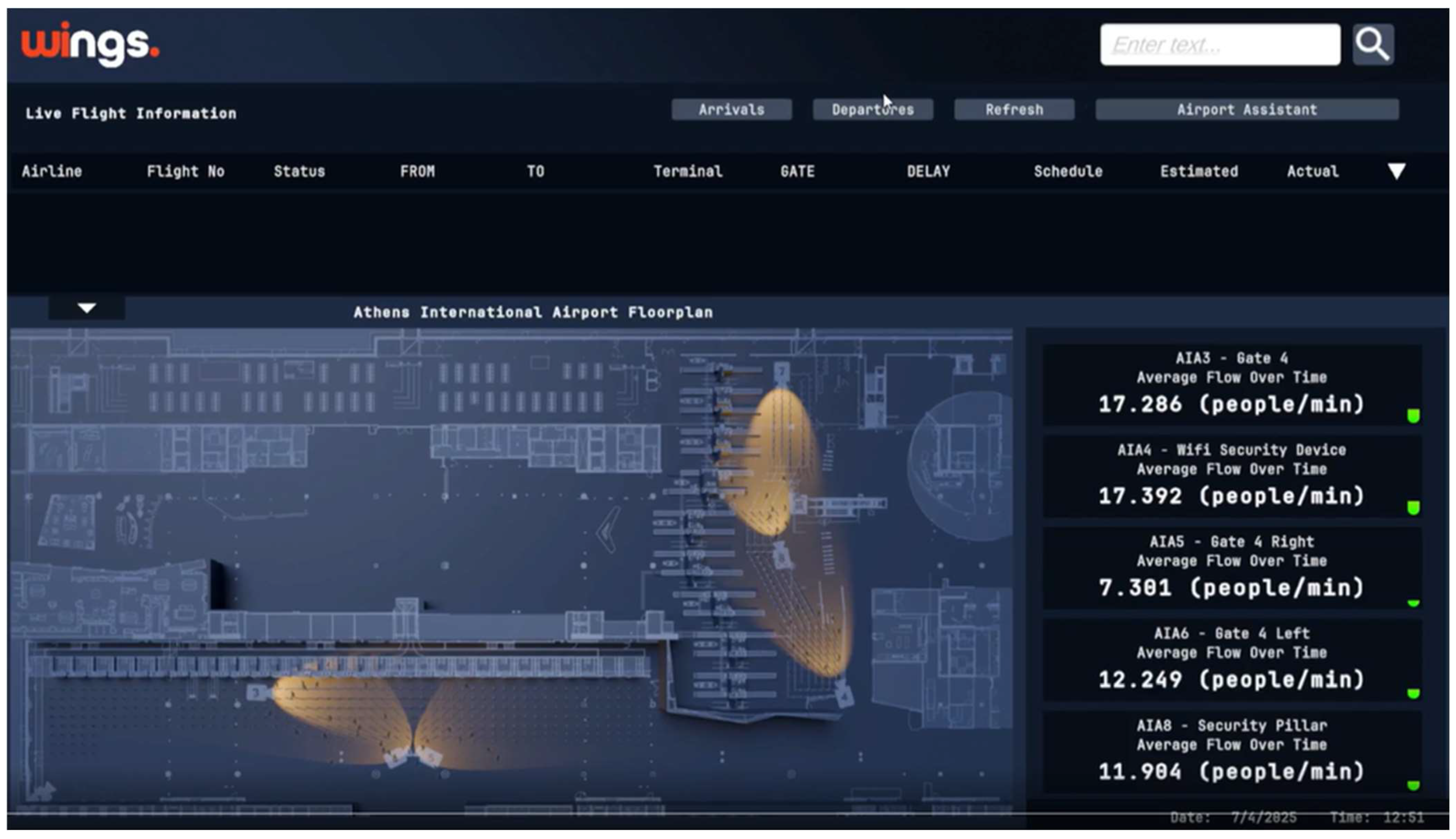Collapse the Airport Floorplan panel arrow
The image size is (1456, 839).
(x=87, y=308)
